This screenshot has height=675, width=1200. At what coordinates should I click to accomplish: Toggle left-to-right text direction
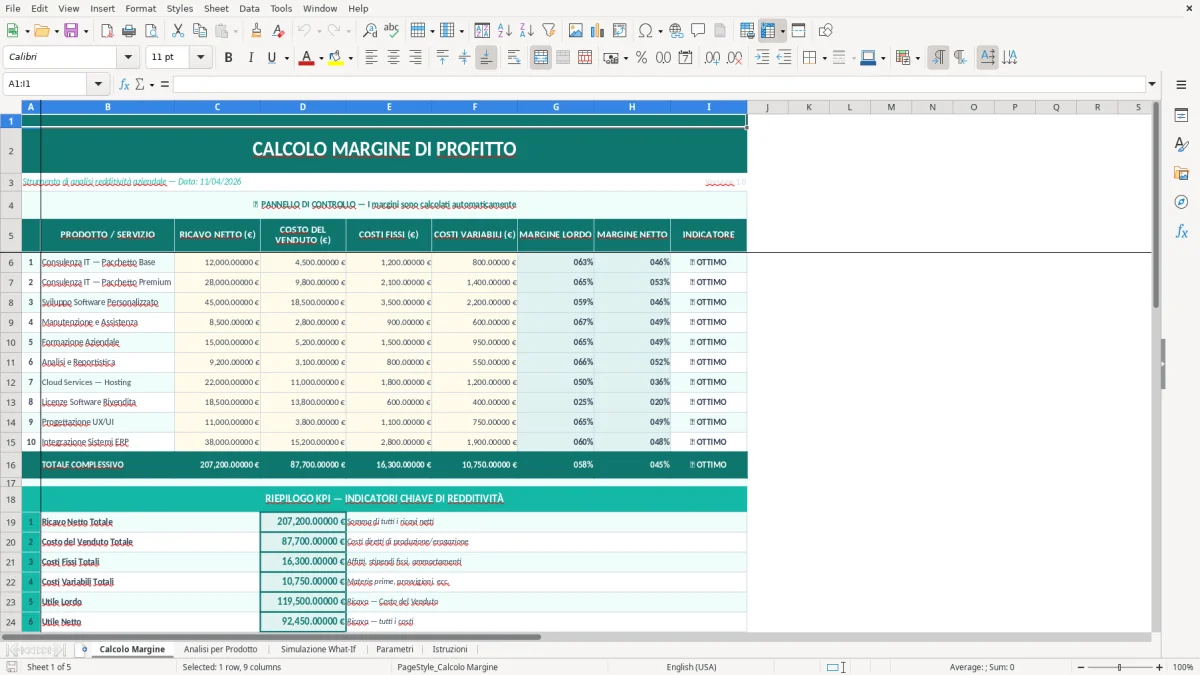click(938, 58)
